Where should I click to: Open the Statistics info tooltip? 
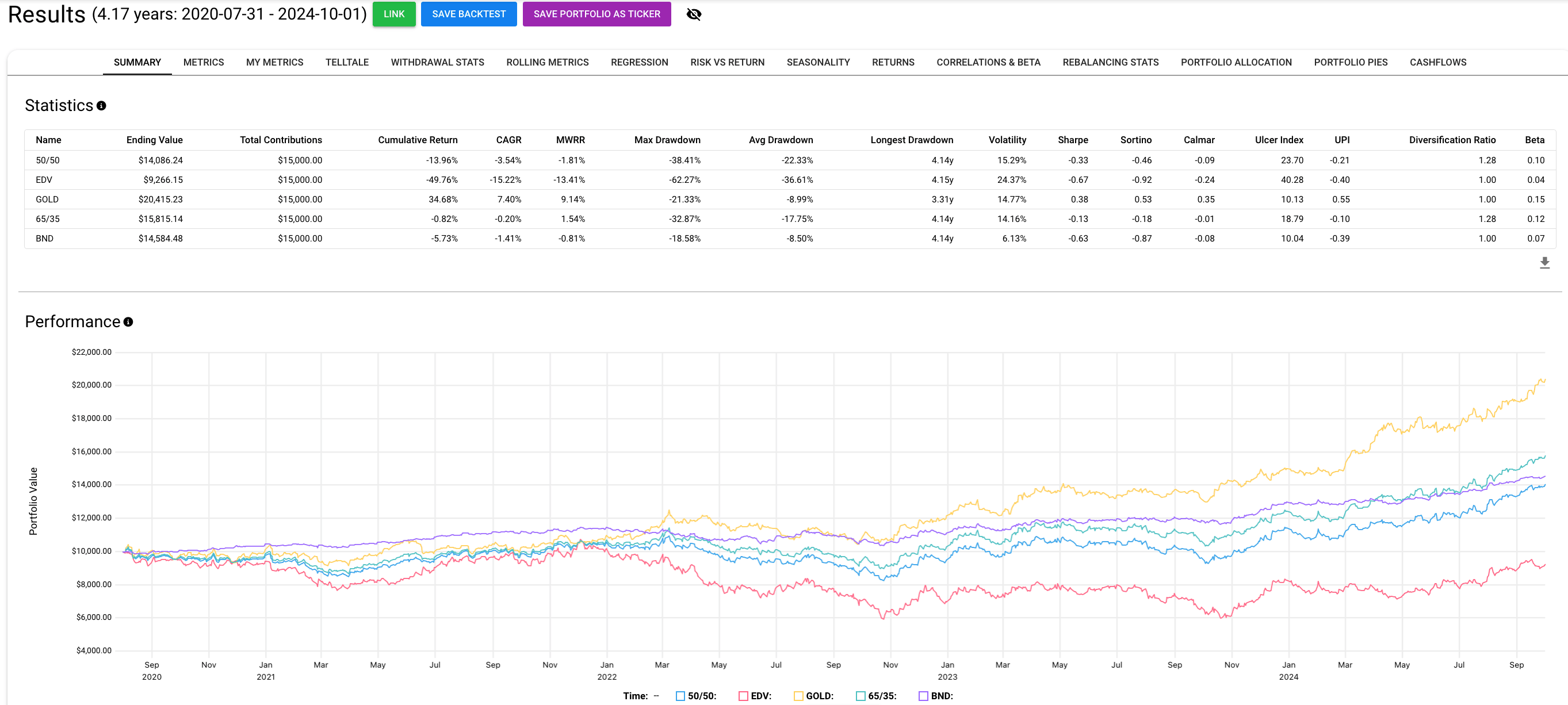pyautogui.click(x=101, y=105)
